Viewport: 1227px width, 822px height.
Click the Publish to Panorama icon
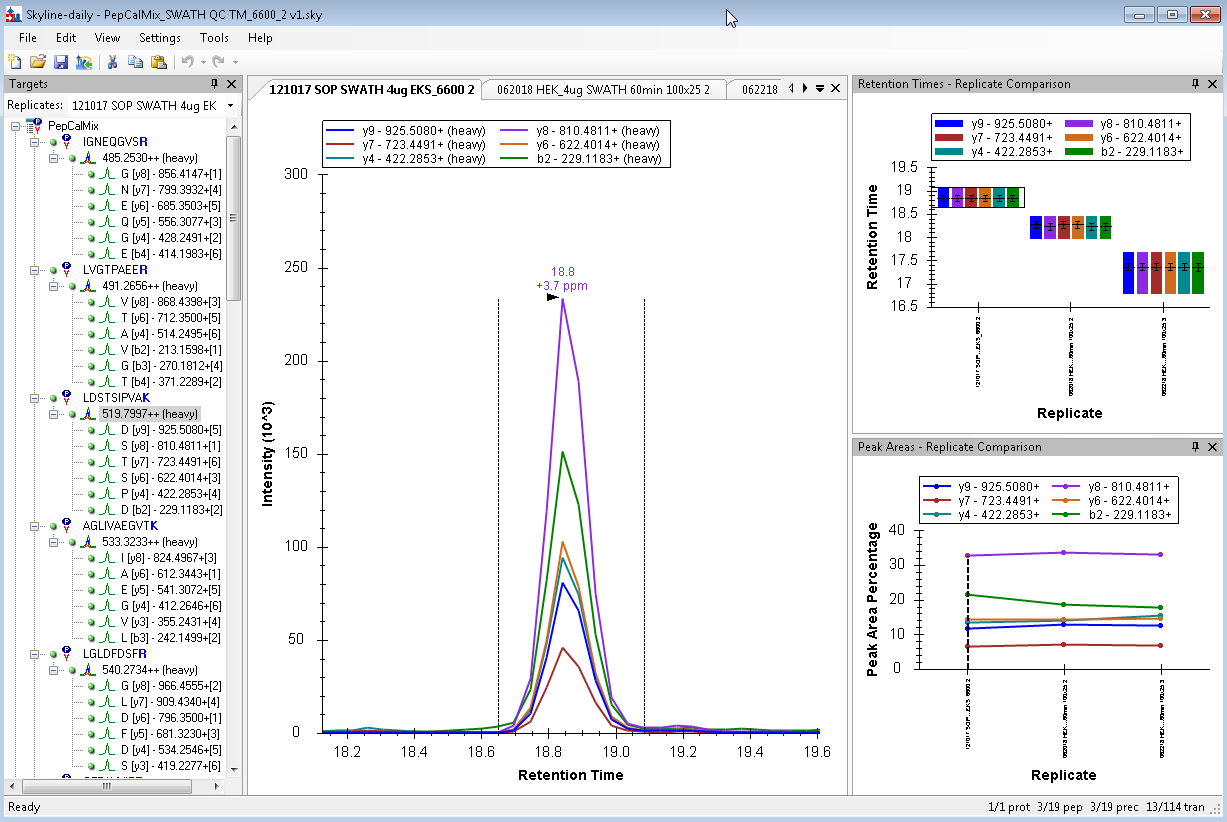84,62
